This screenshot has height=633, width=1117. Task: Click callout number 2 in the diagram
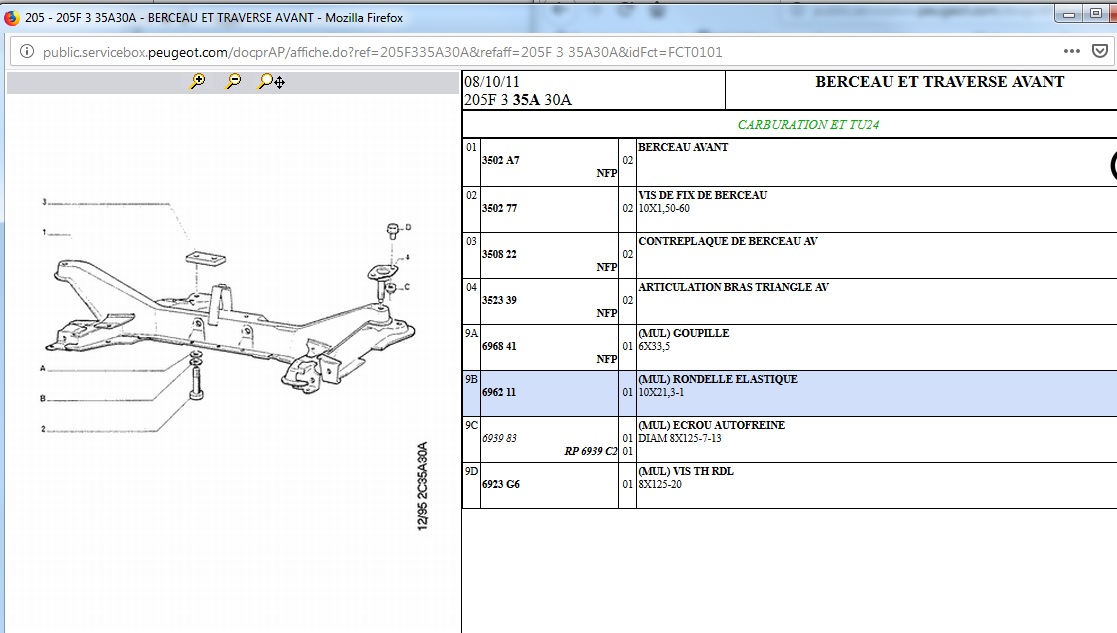[43, 429]
